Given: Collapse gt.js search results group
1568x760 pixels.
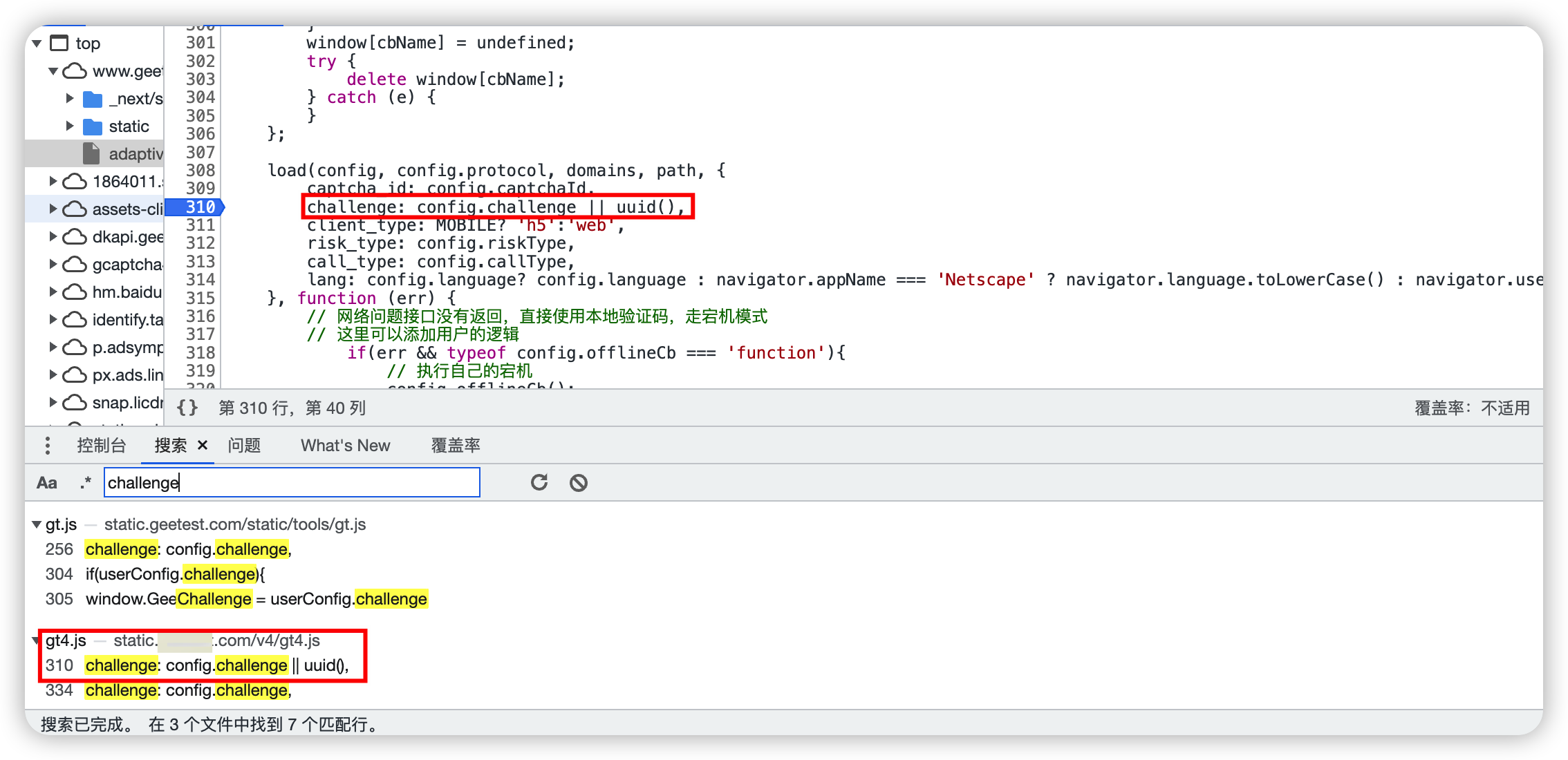Looking at the screenshot, I should click(x=37, y=524).
